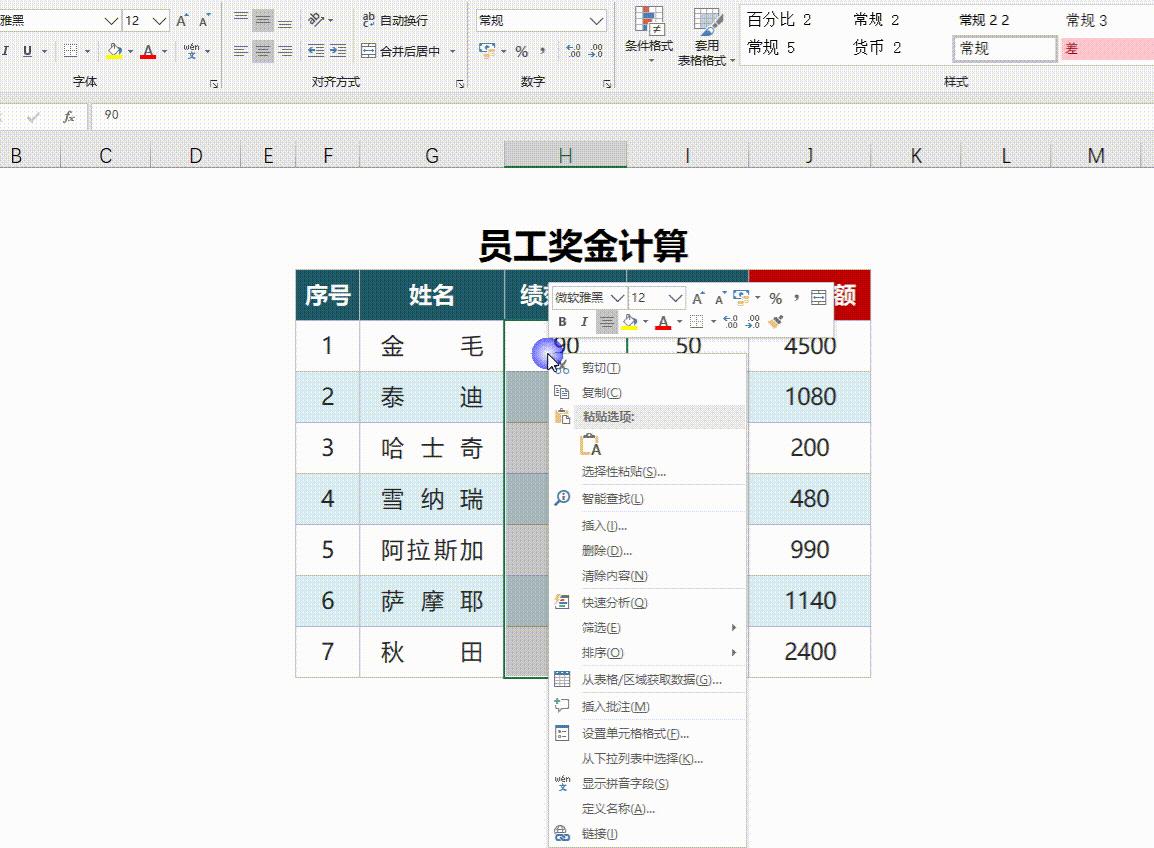Select column header H
The width and height of the screenshot is (1154, 848).
(566, 155)
